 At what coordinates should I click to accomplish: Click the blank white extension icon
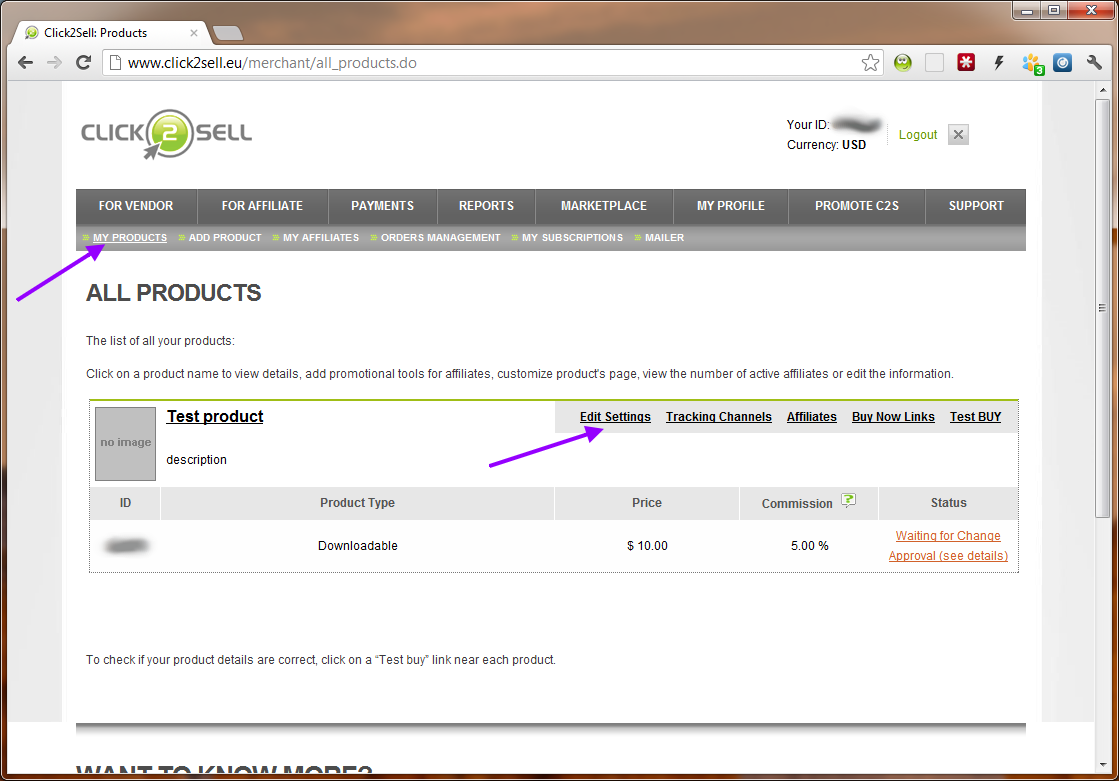(934, 63)
